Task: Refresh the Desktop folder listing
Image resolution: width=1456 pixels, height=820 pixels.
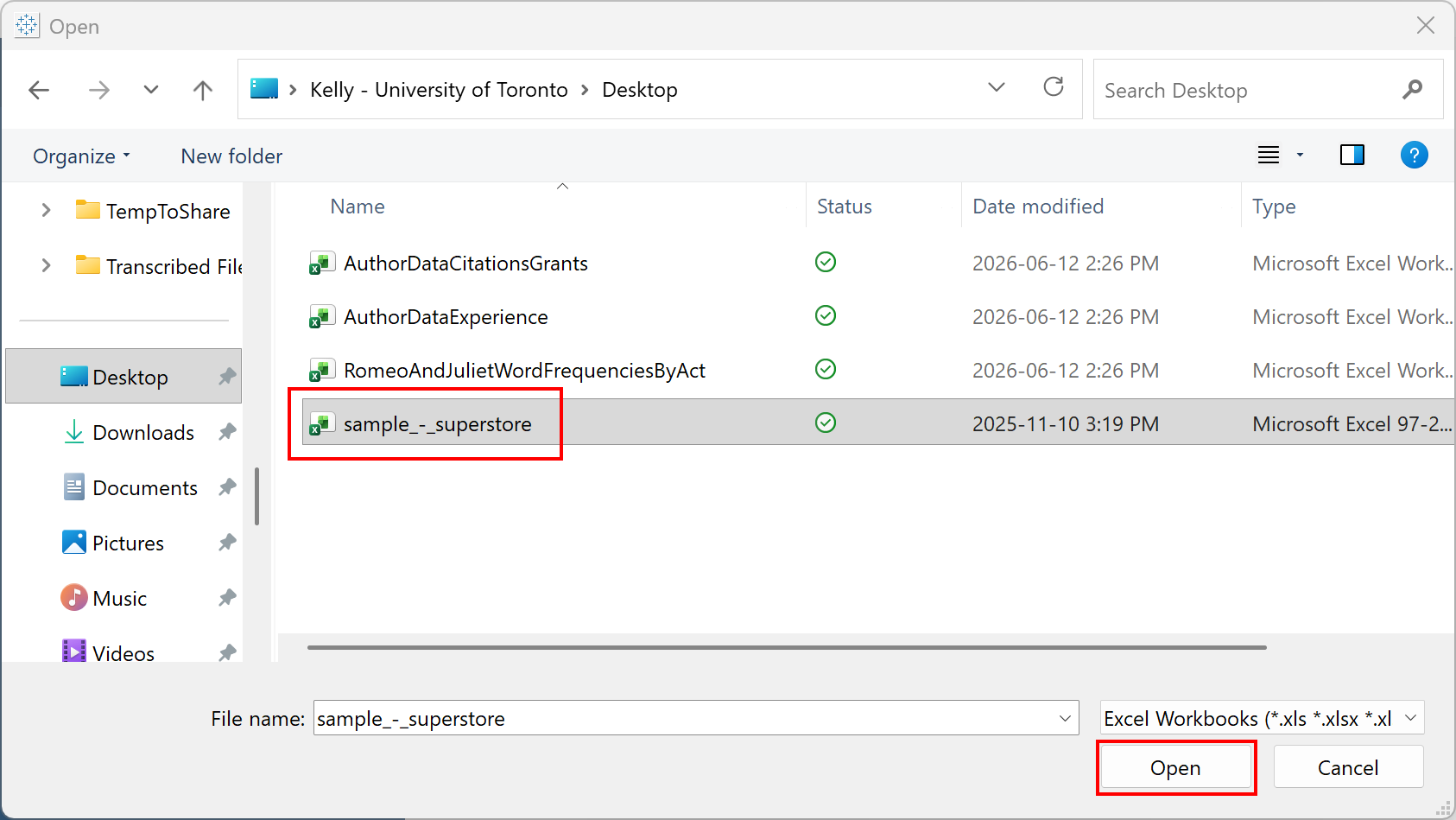Action: click(1054, 86)
